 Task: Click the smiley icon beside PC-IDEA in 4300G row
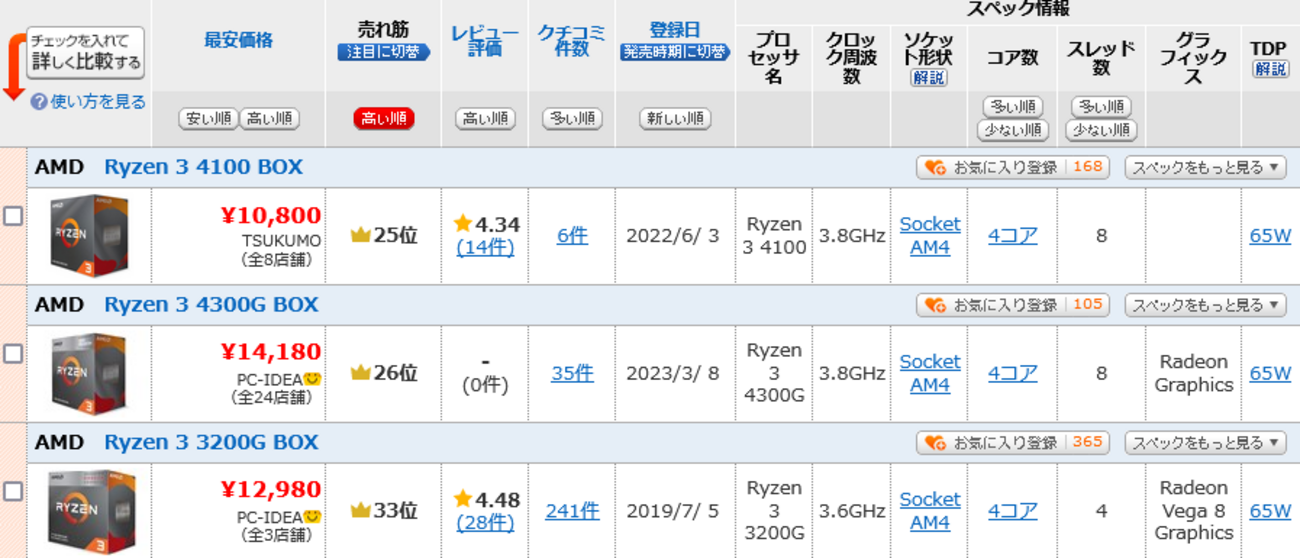click(312, 380)
